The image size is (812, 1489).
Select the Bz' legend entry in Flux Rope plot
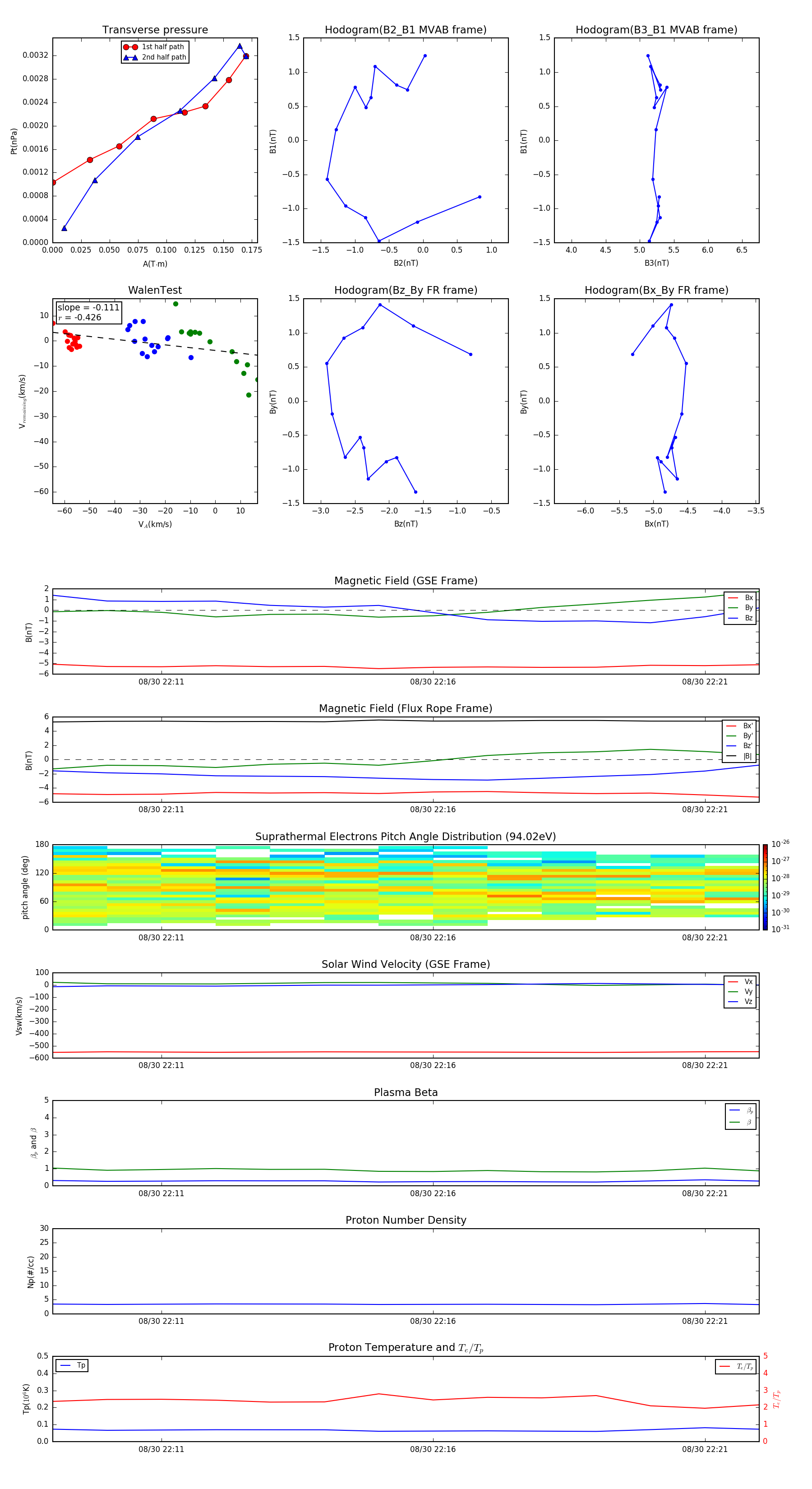pos(740,746)
